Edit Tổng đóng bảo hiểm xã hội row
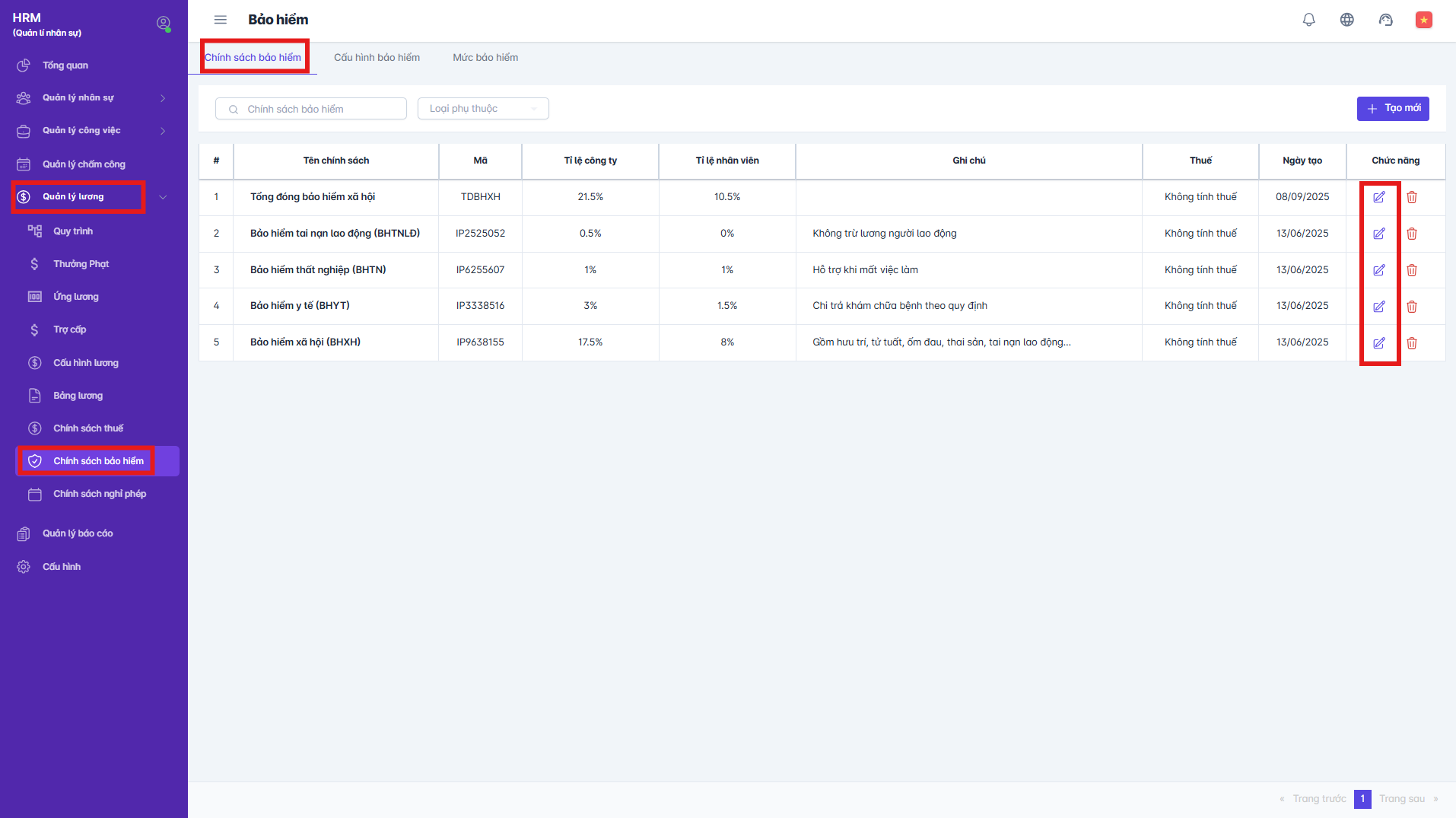Image resolution: width=1456 pixels, height=818 pixels. coord(1378,197)
